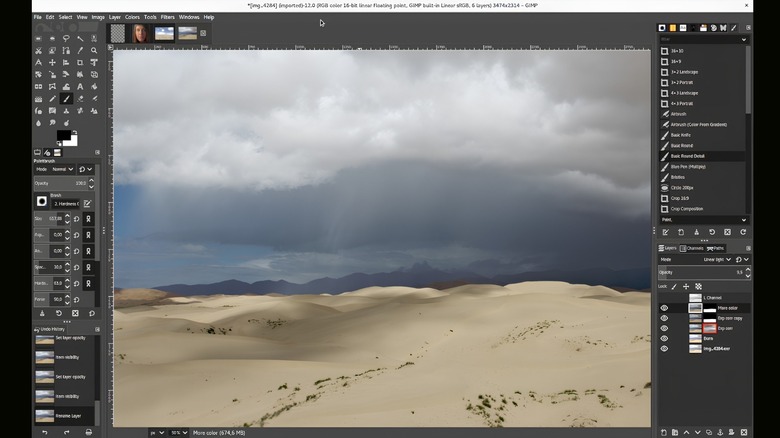The width and height of the screenshot is (780, 438).
Task: Click the brush preview thumbnail in tool options
Action: pyautogui.click(x=42, y=201)
